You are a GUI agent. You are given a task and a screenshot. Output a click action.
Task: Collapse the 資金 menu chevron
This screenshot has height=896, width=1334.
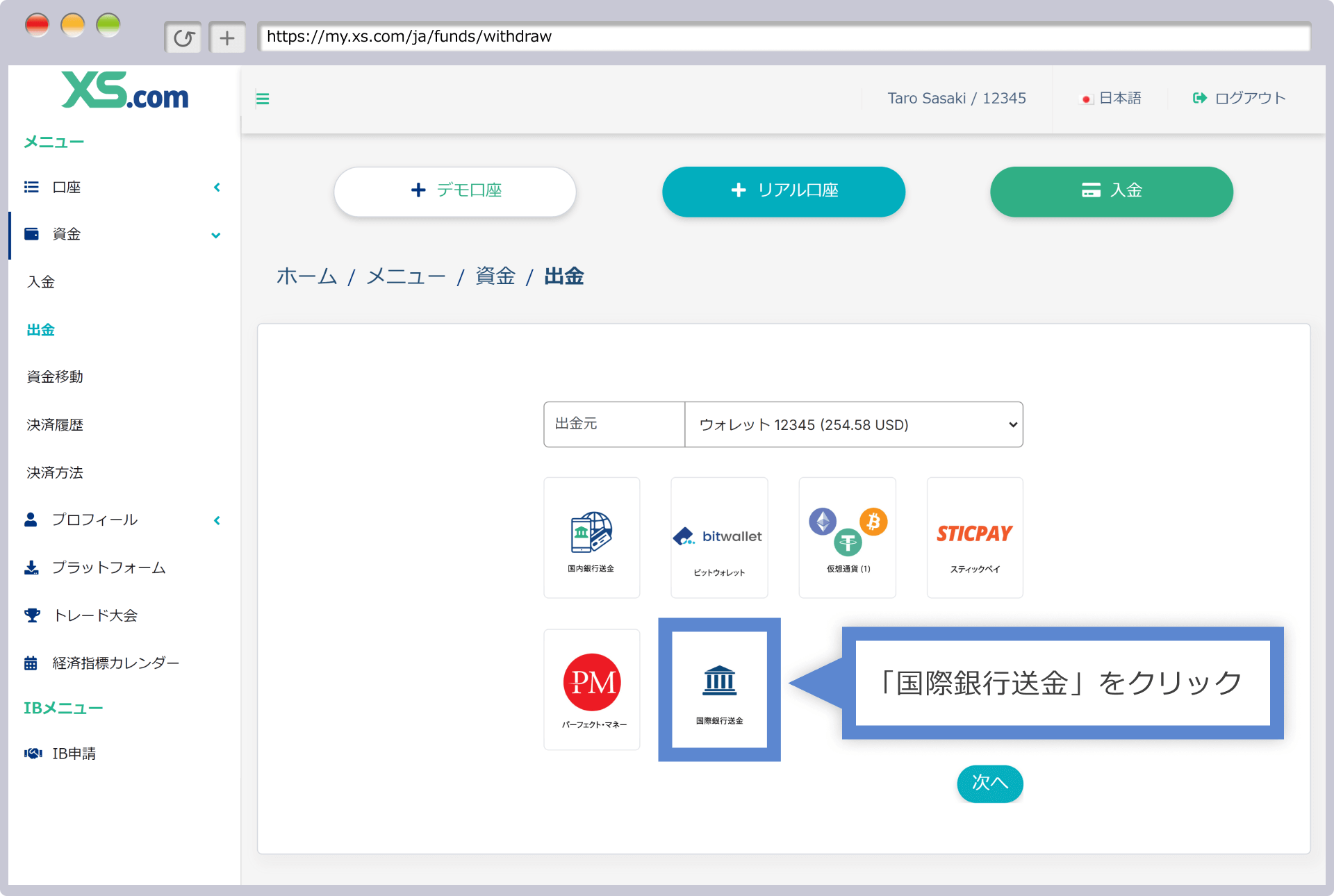[x=216, y=235]
